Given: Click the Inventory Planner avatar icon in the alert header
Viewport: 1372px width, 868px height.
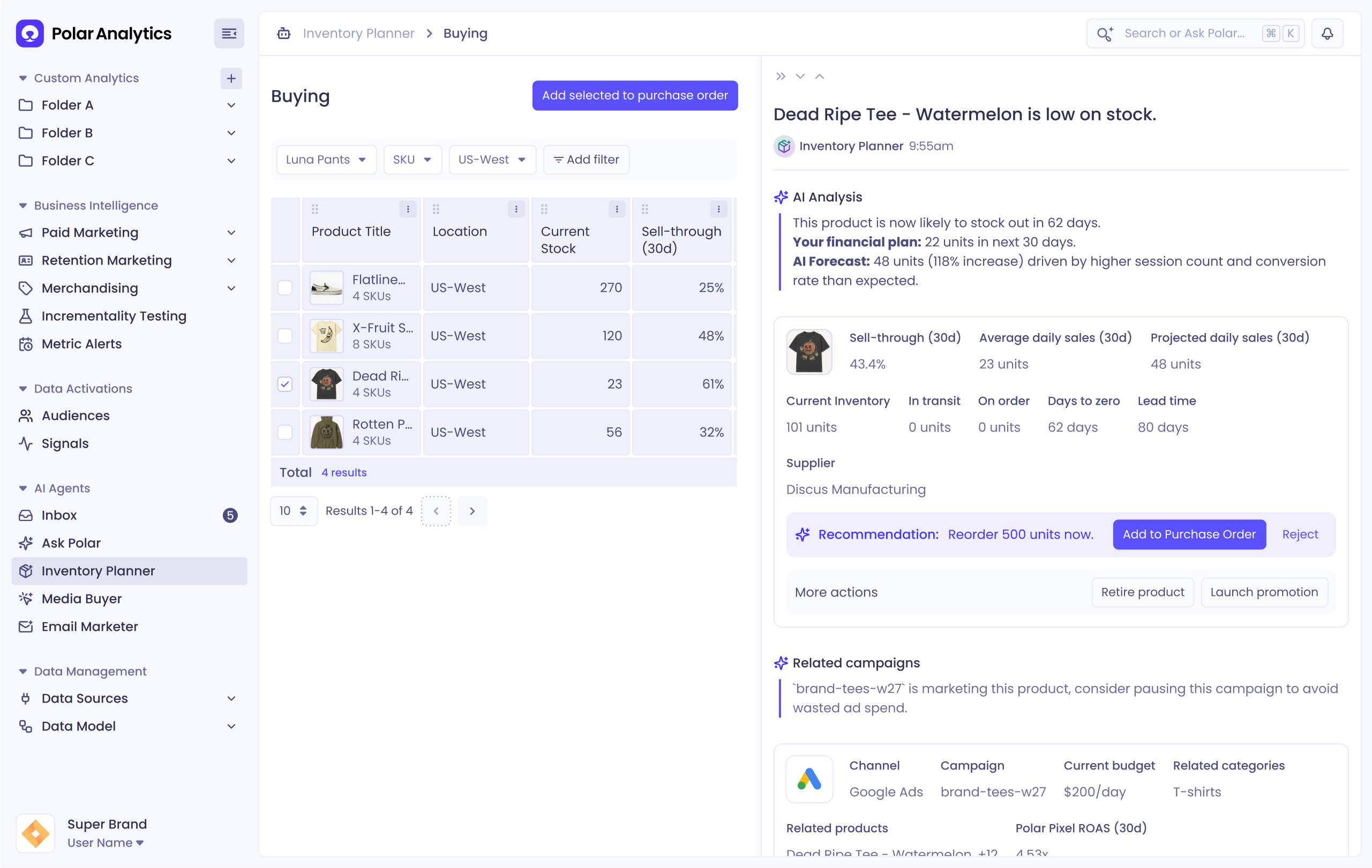Looking at the screenshot, I should [784, 146].
